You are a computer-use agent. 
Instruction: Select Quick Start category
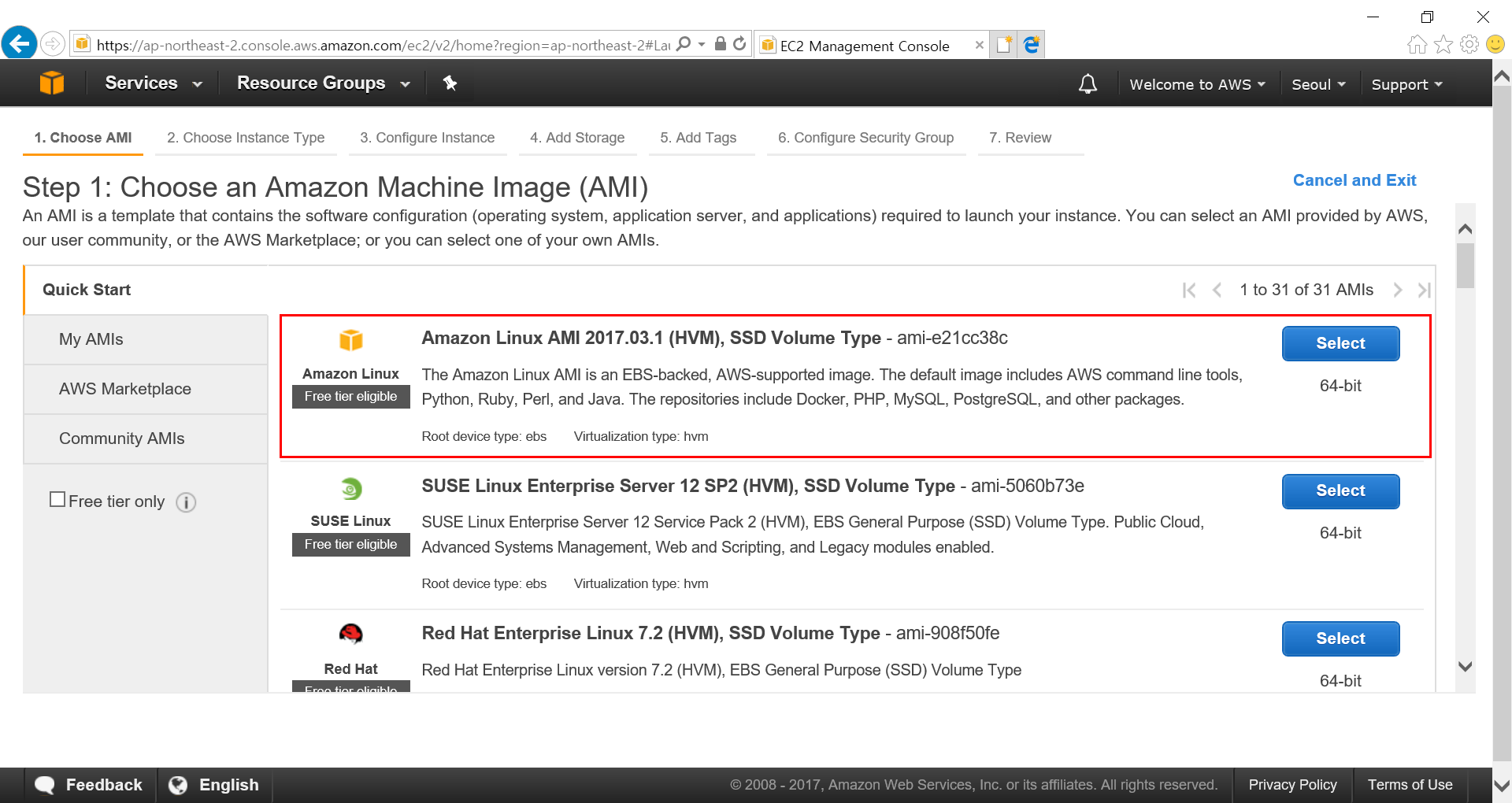coord(146,290)
